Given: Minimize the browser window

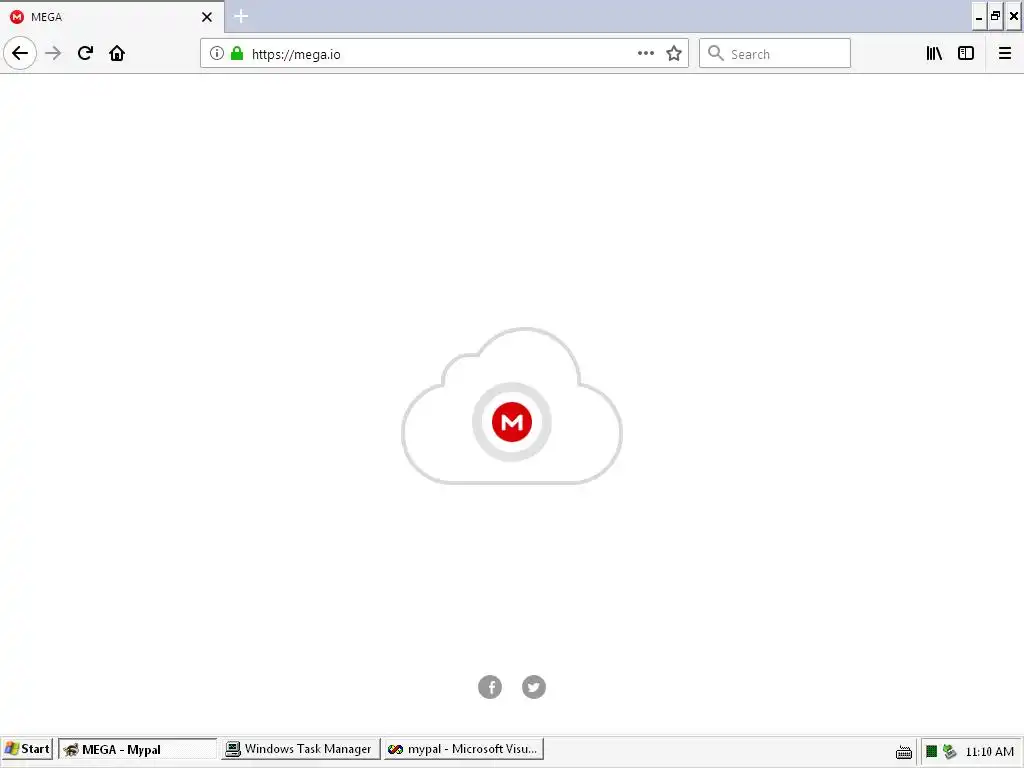Looking at the screenshot, I should tap(979, 17).
